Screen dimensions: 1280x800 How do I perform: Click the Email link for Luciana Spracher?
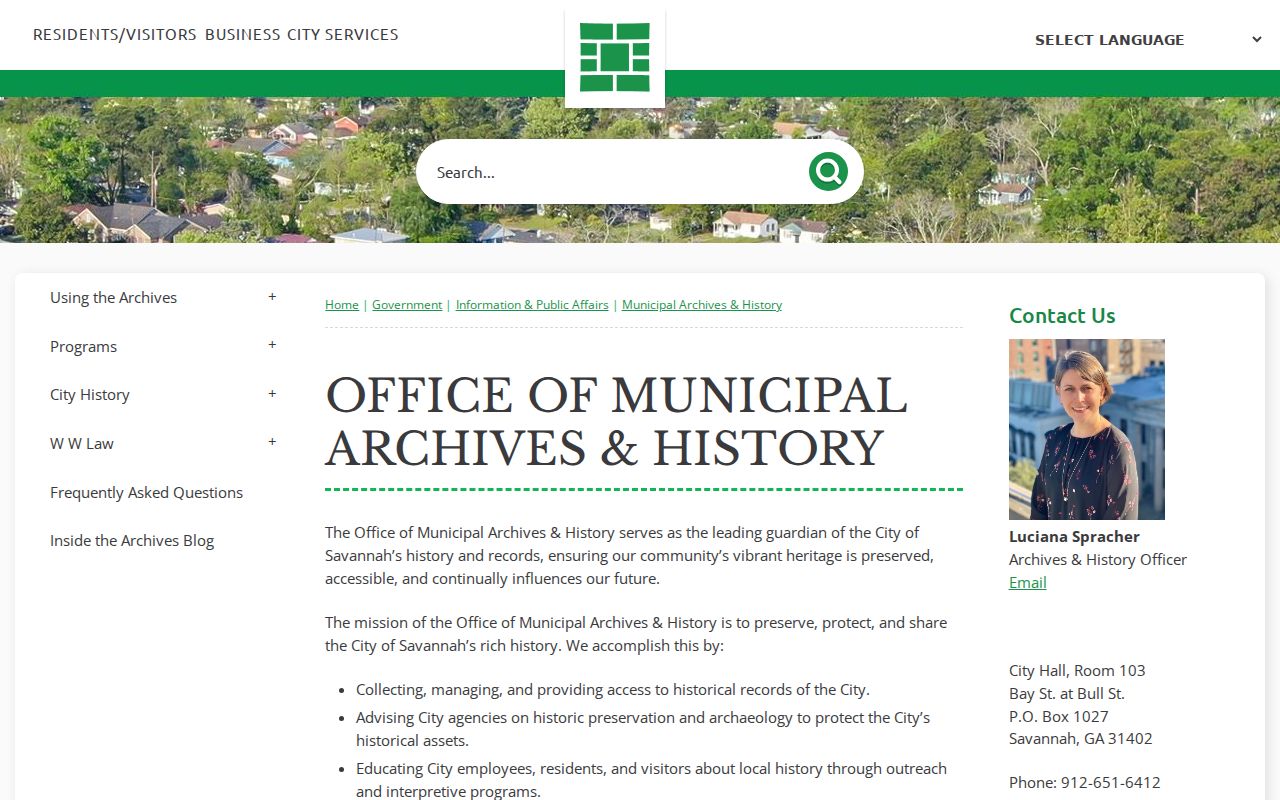(x=1028, y=583)
